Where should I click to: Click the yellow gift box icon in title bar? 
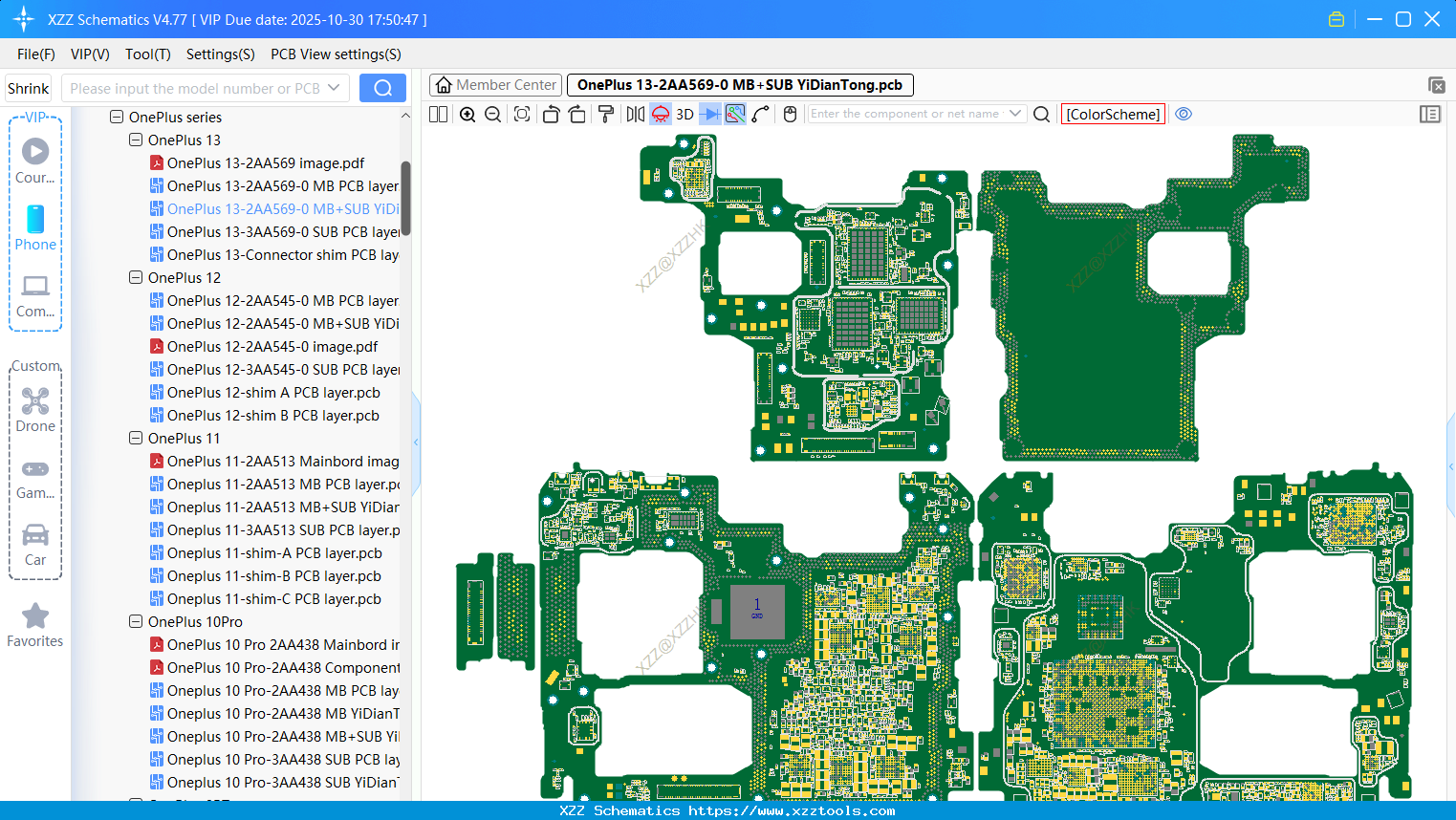click(1336, 19)
